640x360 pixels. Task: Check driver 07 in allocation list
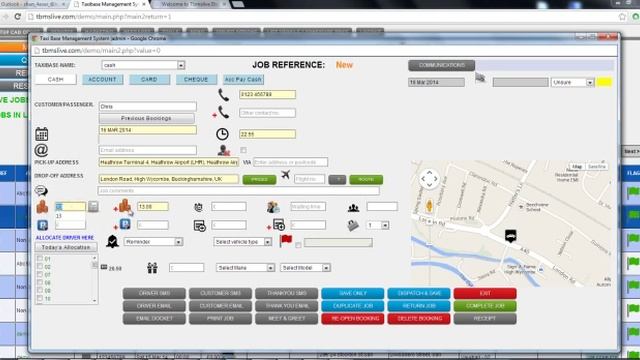pos(40,274)
